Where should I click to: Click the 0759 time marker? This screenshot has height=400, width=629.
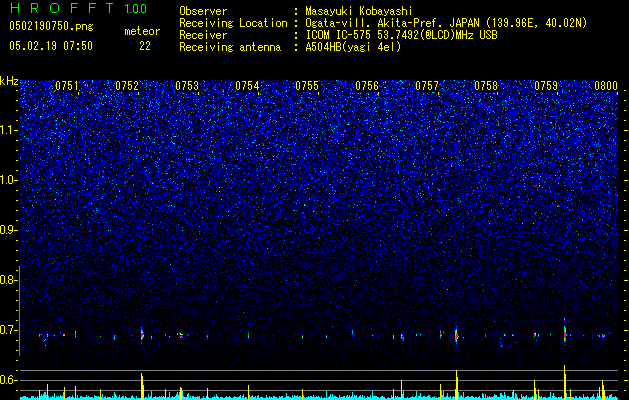click(546, 86)
